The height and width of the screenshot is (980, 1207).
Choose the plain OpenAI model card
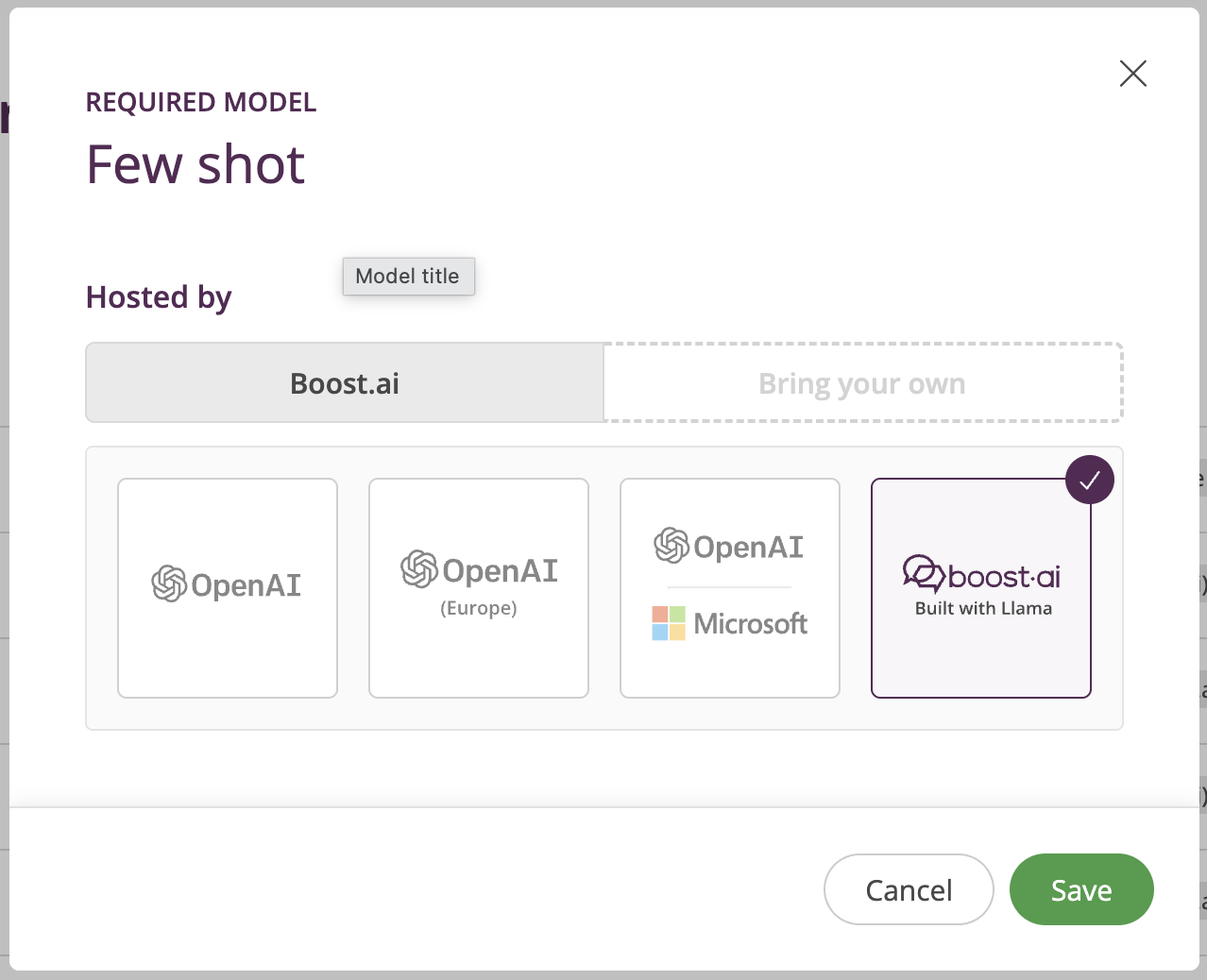[x=228, y=588]
